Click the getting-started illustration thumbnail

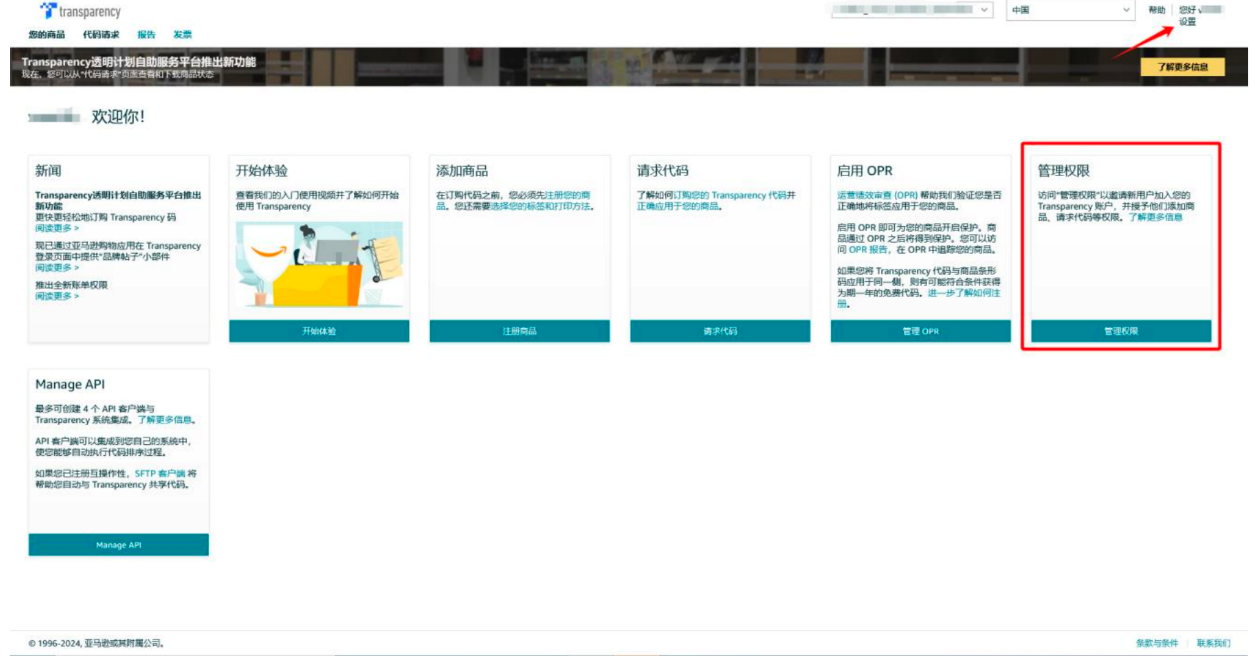[319, 264]
